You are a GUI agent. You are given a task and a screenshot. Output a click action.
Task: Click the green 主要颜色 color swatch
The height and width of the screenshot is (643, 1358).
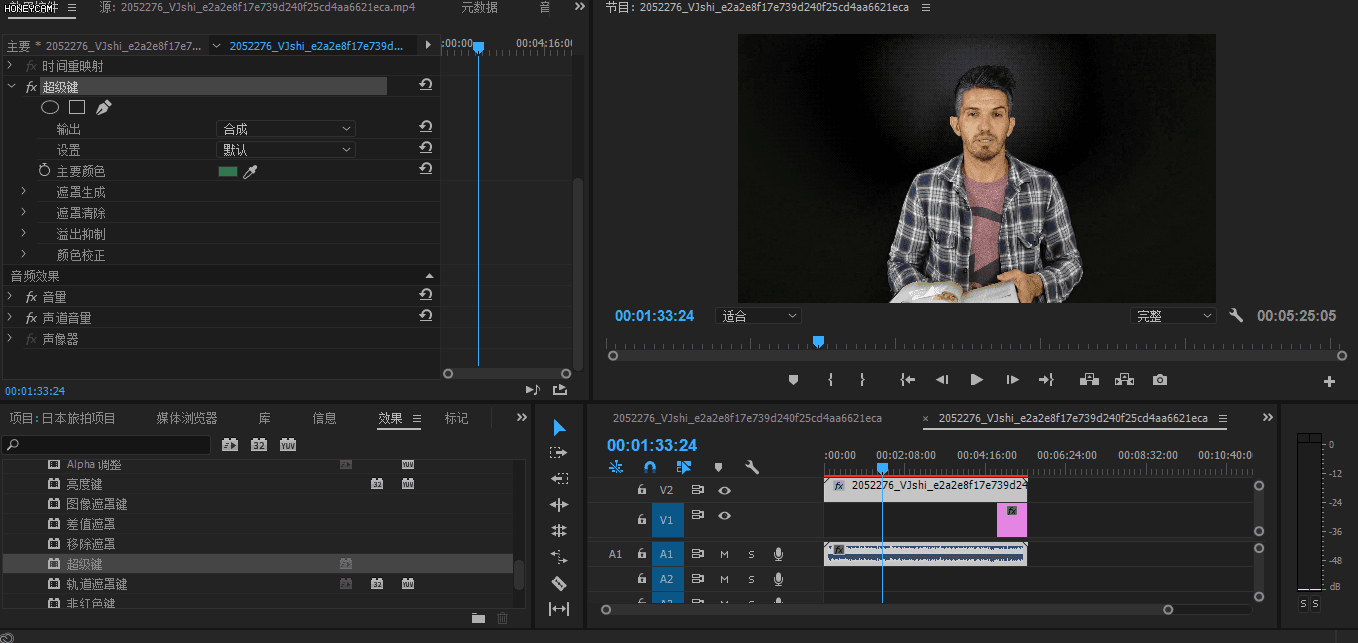point(228,172)
